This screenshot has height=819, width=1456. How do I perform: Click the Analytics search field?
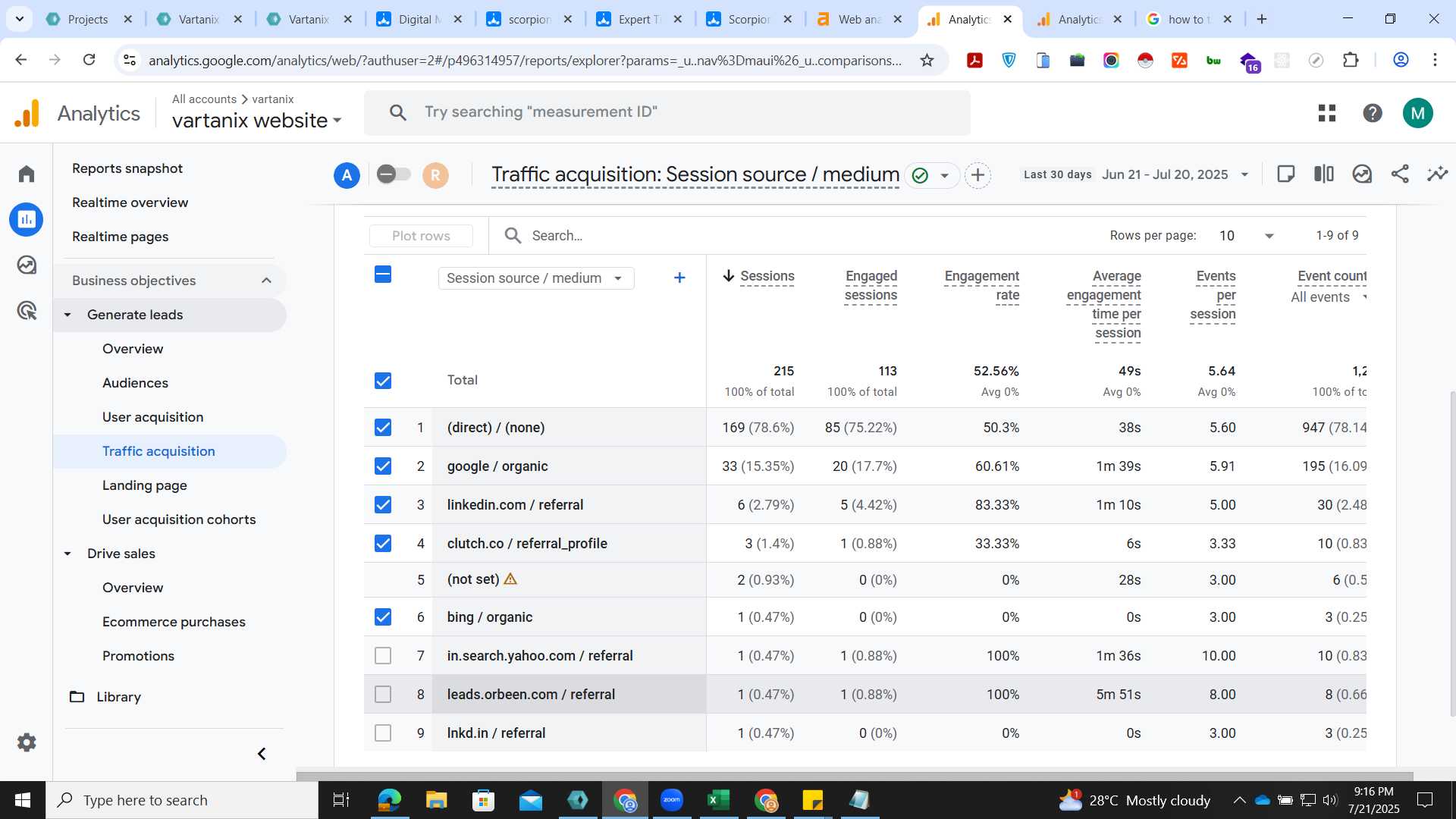click(x=667, y=113)
